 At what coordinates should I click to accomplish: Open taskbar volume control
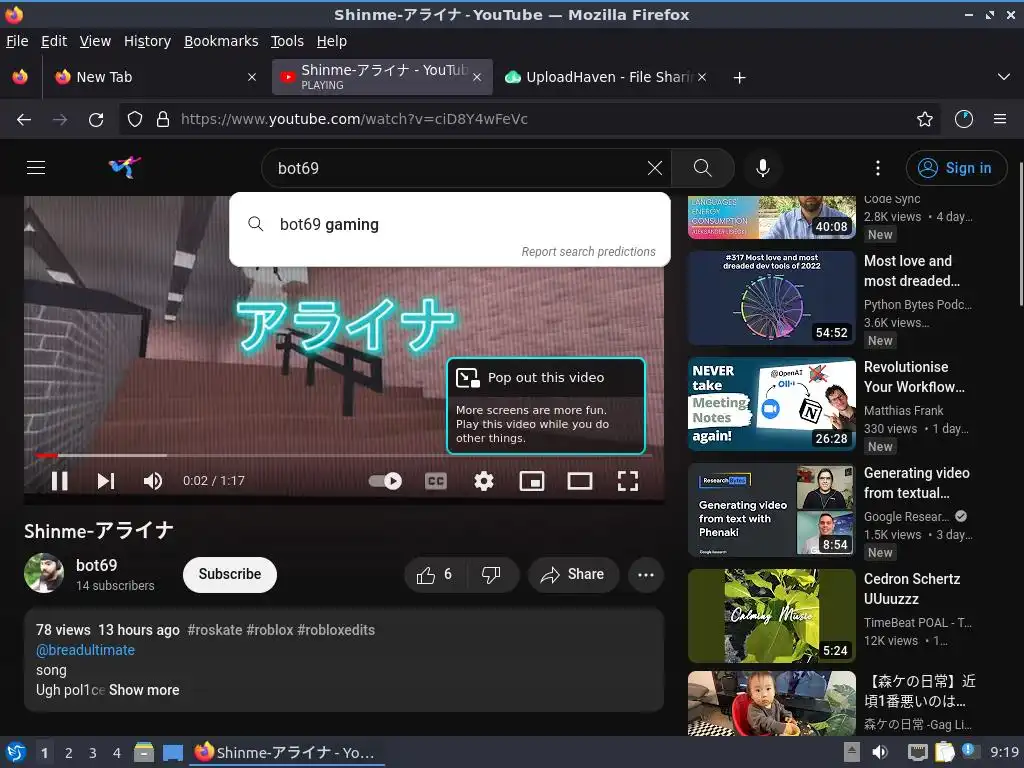pos(880,752)
